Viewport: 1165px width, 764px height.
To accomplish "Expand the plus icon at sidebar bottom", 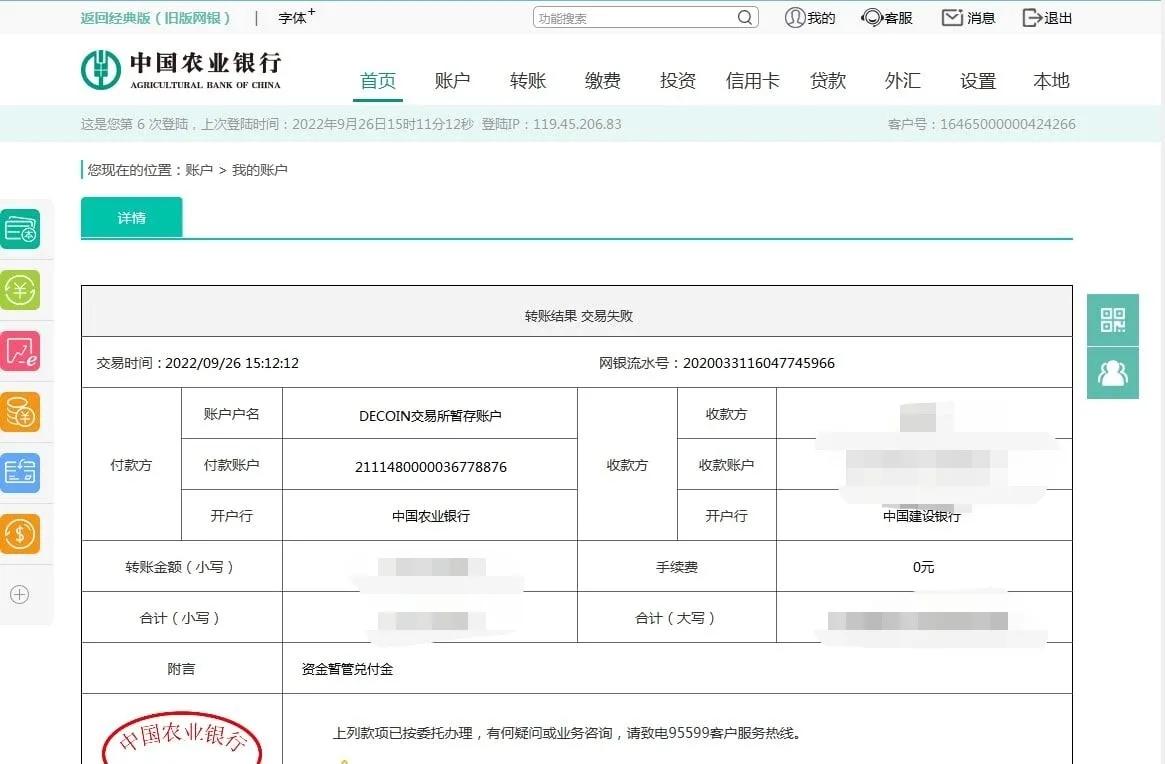I will coord(18,594).
